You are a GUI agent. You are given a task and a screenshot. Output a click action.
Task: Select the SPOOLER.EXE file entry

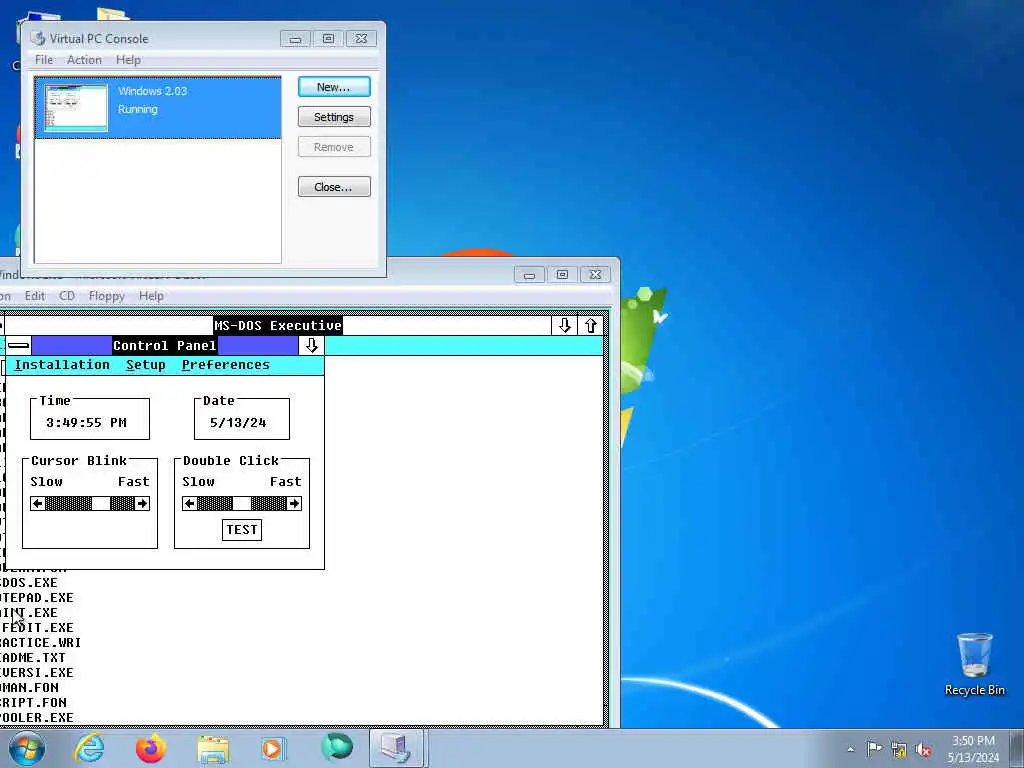37,718
